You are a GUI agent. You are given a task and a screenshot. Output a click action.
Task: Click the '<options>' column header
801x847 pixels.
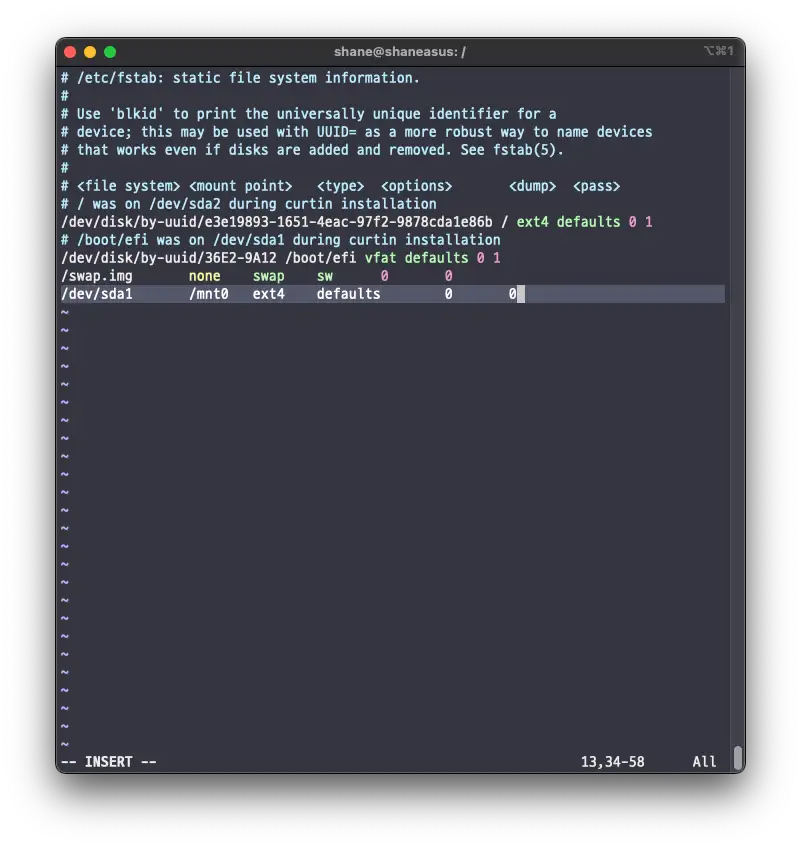coord(416,186)
